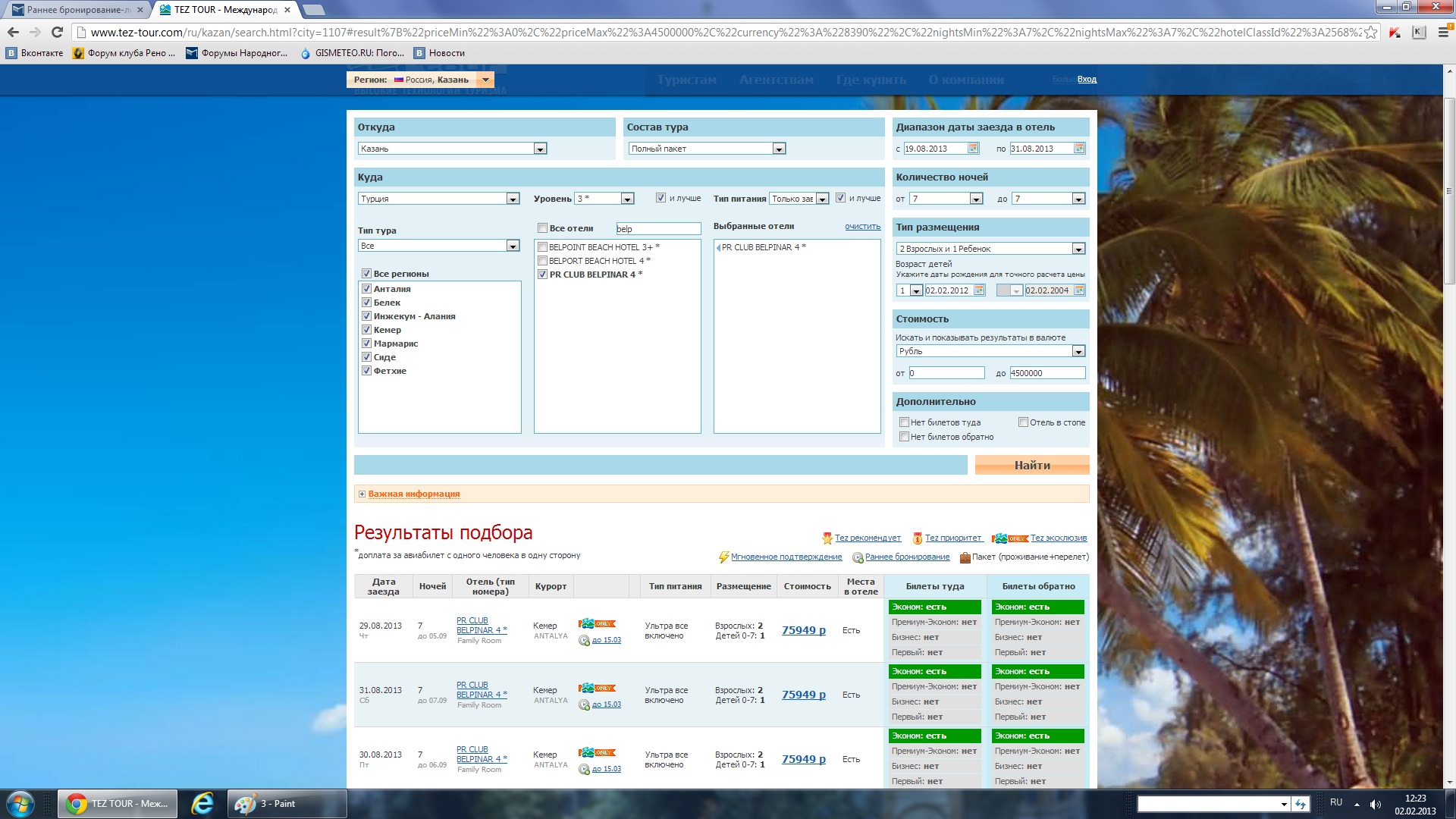Viewport: 1456px width, 819px height.
Task: Switch to Paint in the taskbar
Action: pyautogui.click(x=287, y=804)
